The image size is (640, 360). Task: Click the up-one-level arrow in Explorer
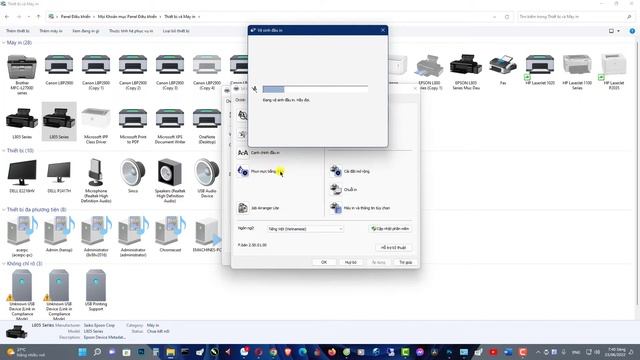(38, 17)
